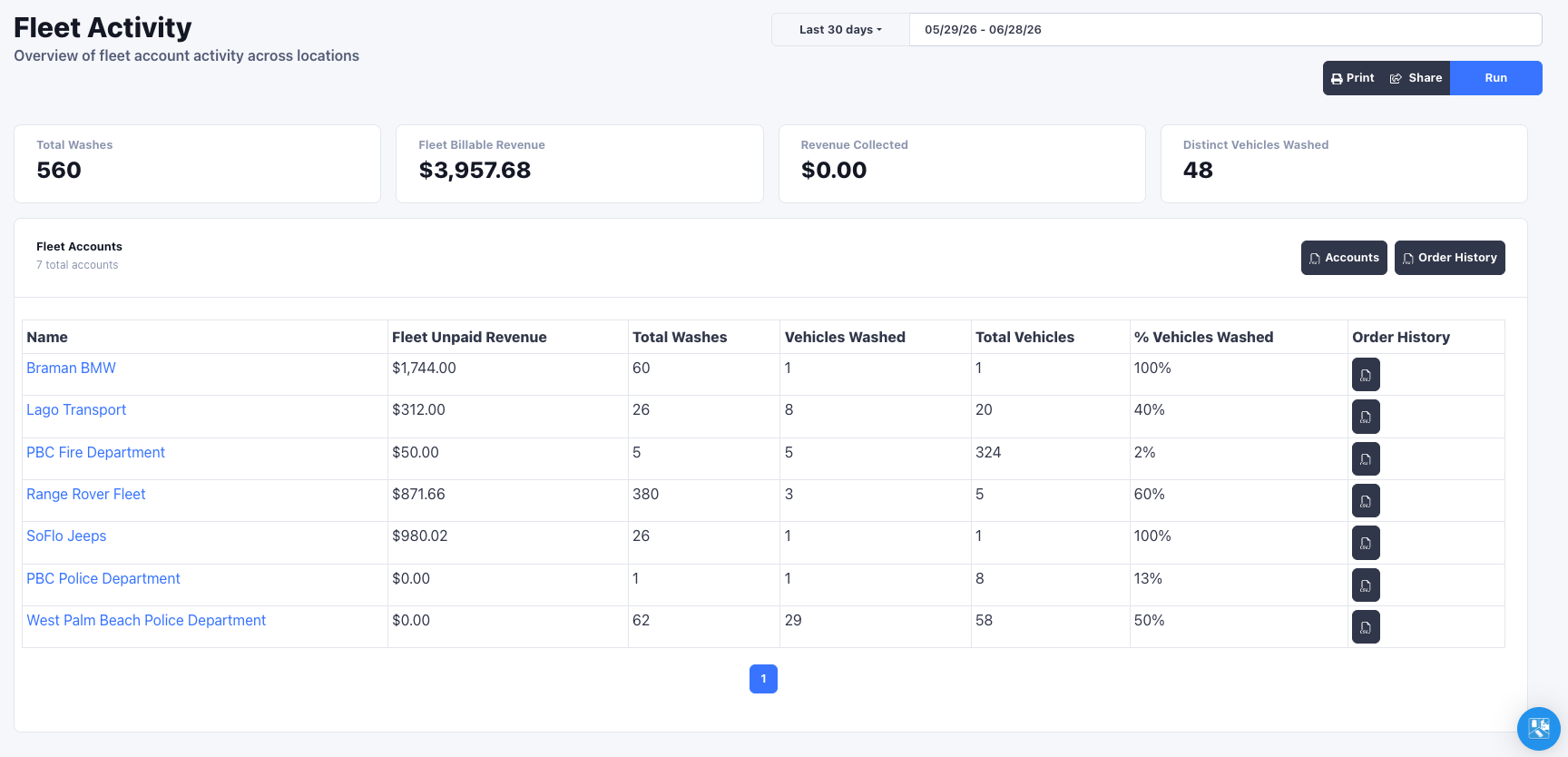Export the Accounts CSV
The width and height of the screenshot is (1568, 757).
1344,258
